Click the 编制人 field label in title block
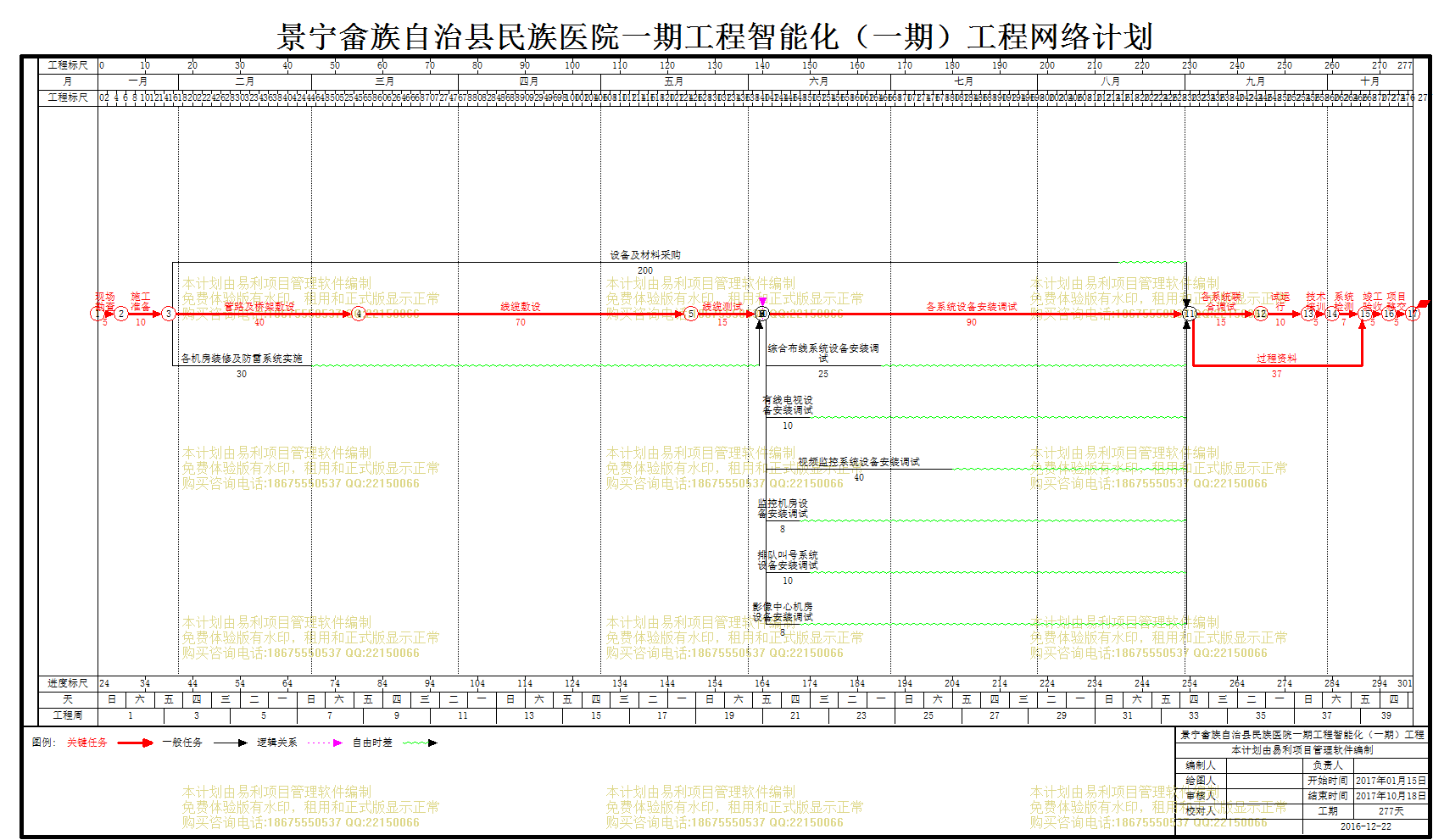1433x840 pixels. [x=1201, y=765]
